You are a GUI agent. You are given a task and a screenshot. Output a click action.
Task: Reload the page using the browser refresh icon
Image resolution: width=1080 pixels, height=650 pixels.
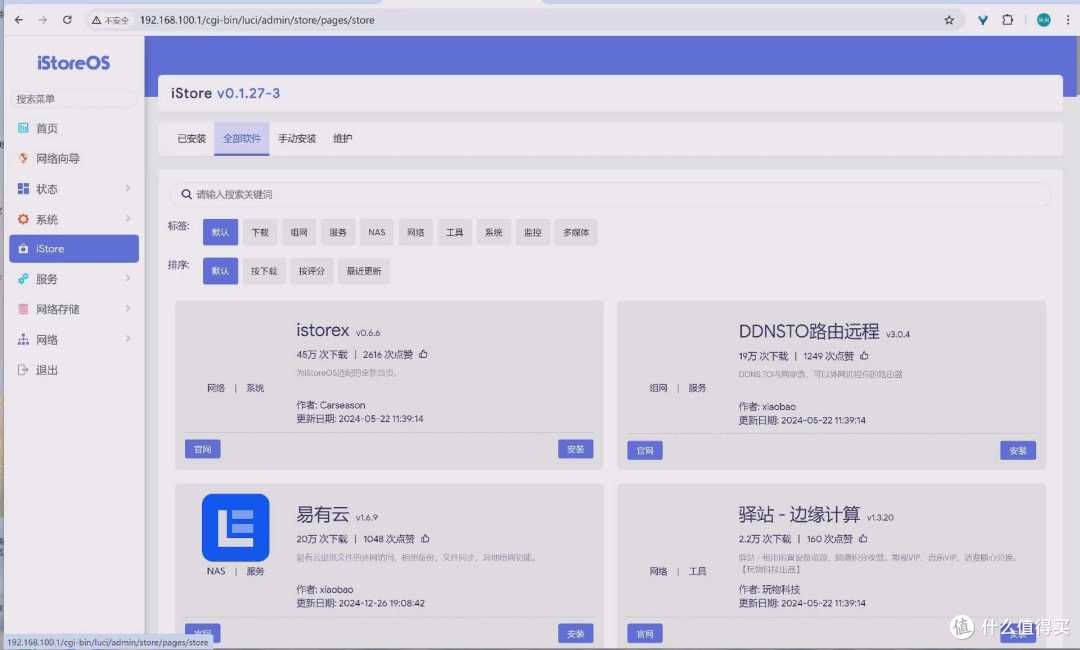click(67, 20)
